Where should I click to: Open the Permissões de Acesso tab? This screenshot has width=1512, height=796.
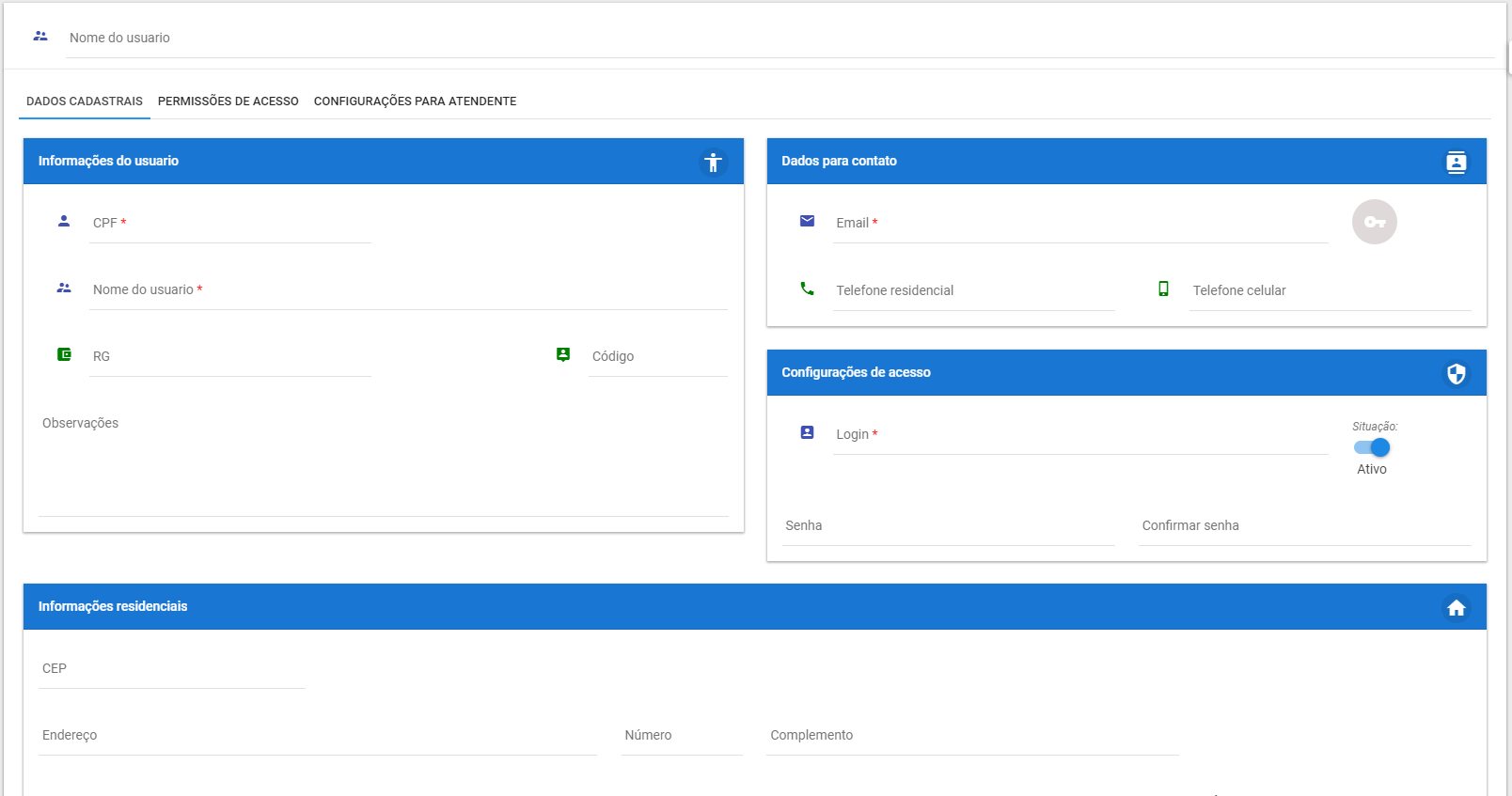pyautogui.click(x=228, y=101)
